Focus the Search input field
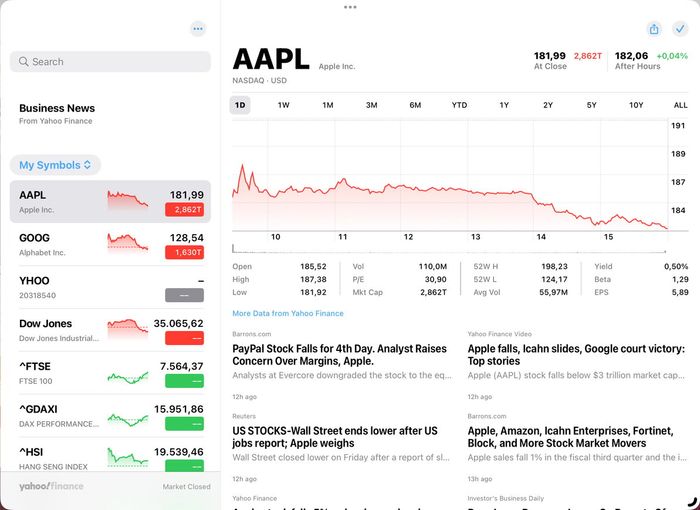700x510 pixels. tap(110, 62)
